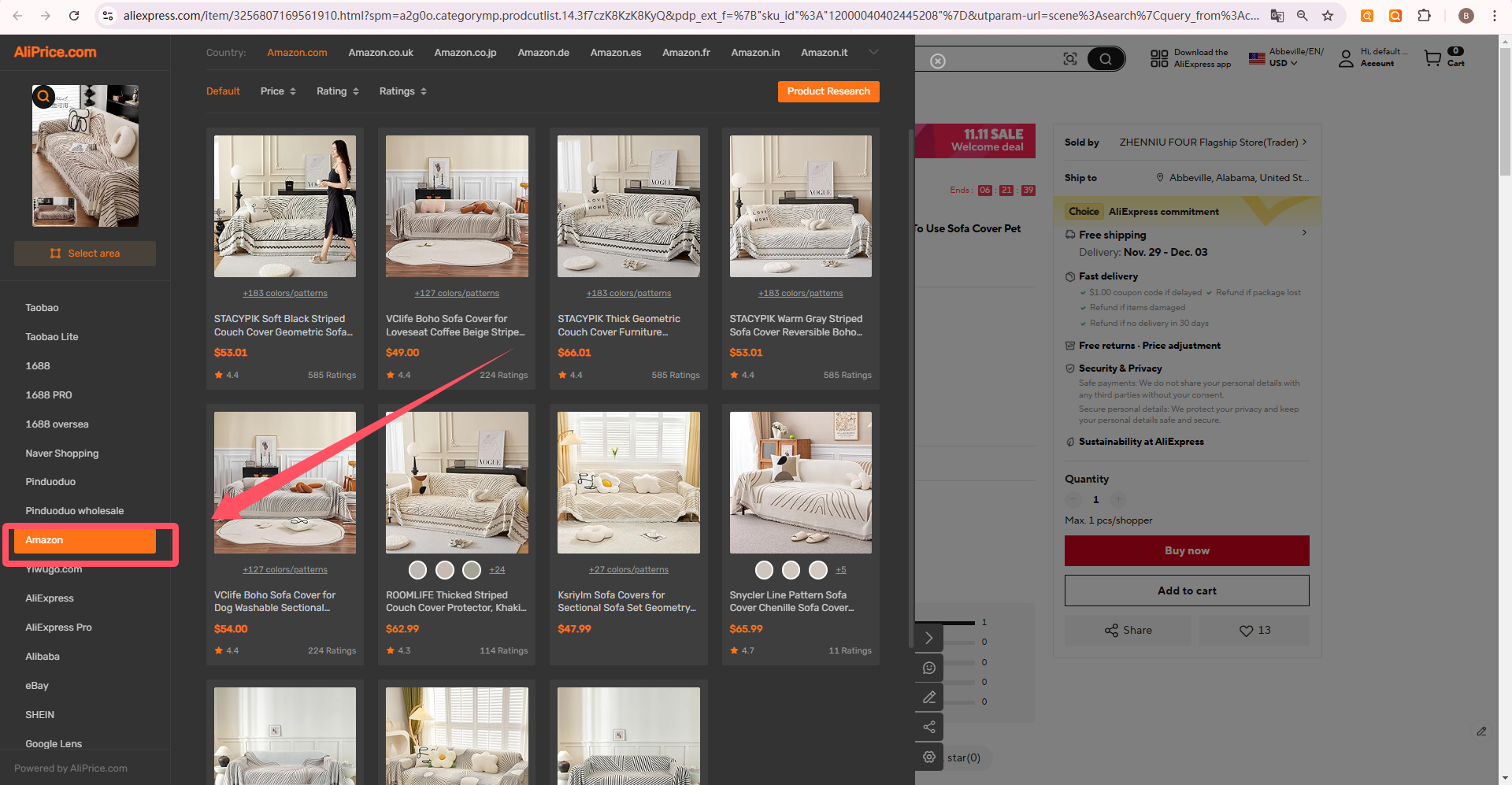Select Amazon in the sidebar
The width and height of the screenshot is (1512, 785).
click(85, 540)
